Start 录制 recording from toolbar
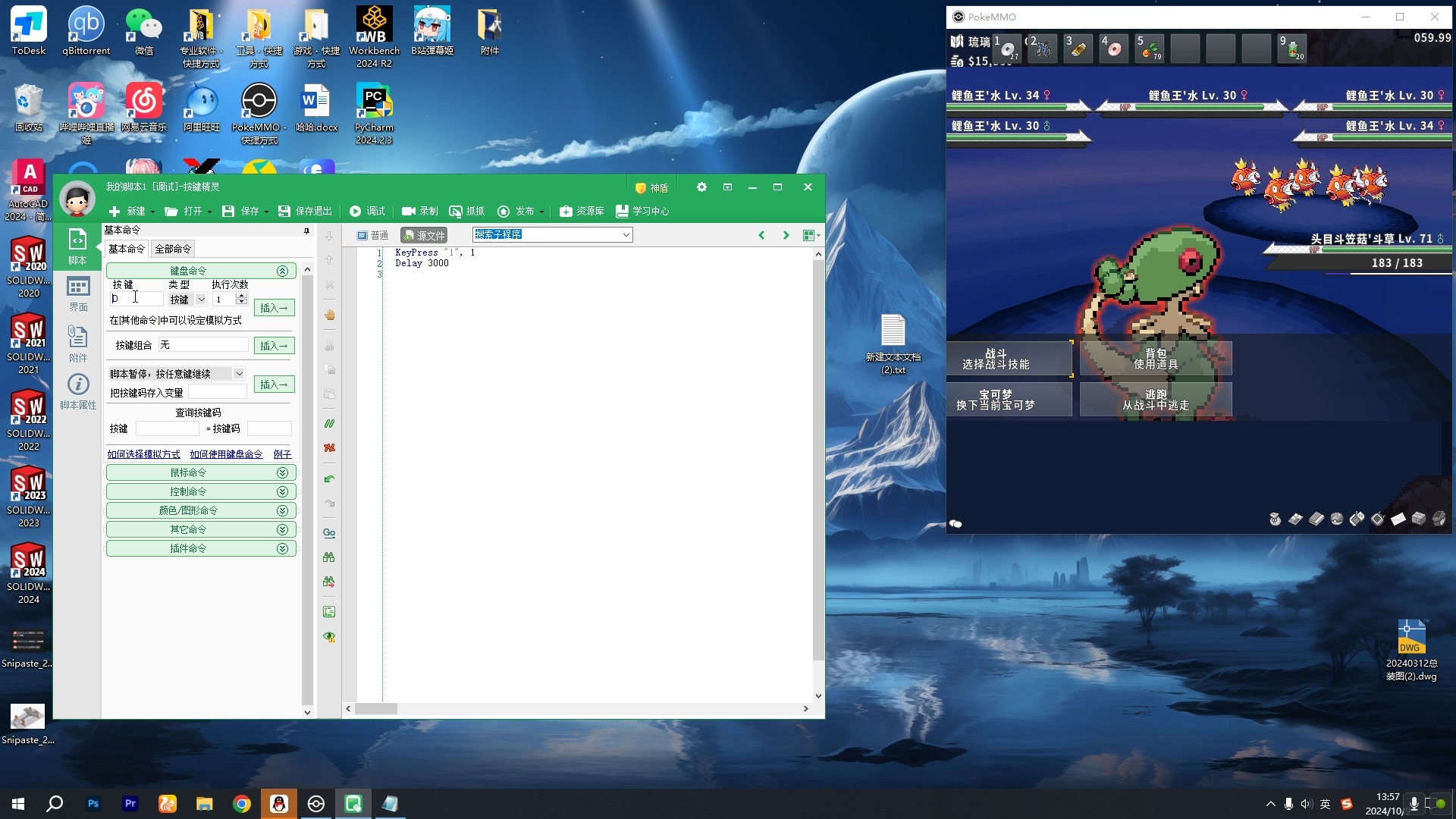 (420, 211)
